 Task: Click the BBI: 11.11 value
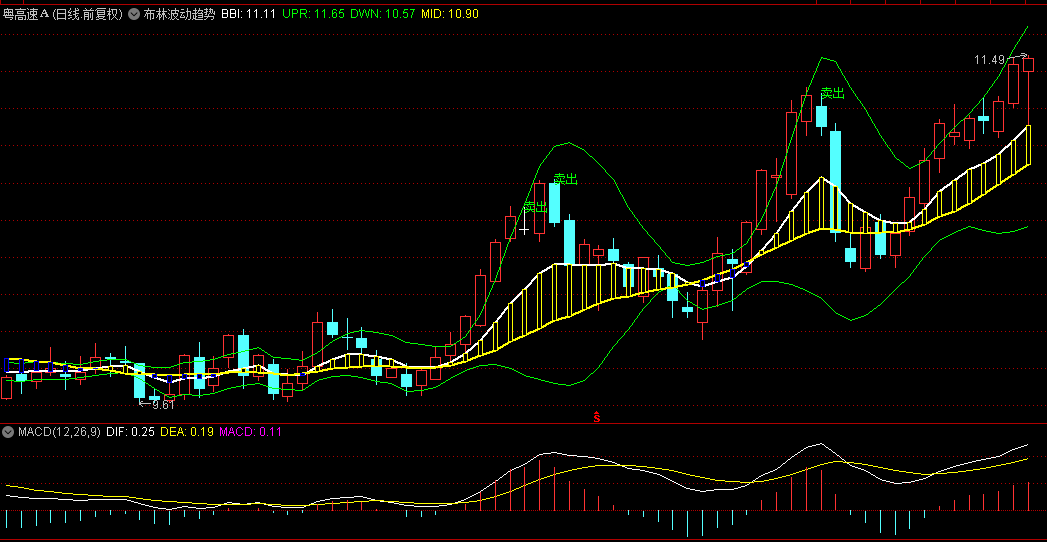(x=248, y=14)
